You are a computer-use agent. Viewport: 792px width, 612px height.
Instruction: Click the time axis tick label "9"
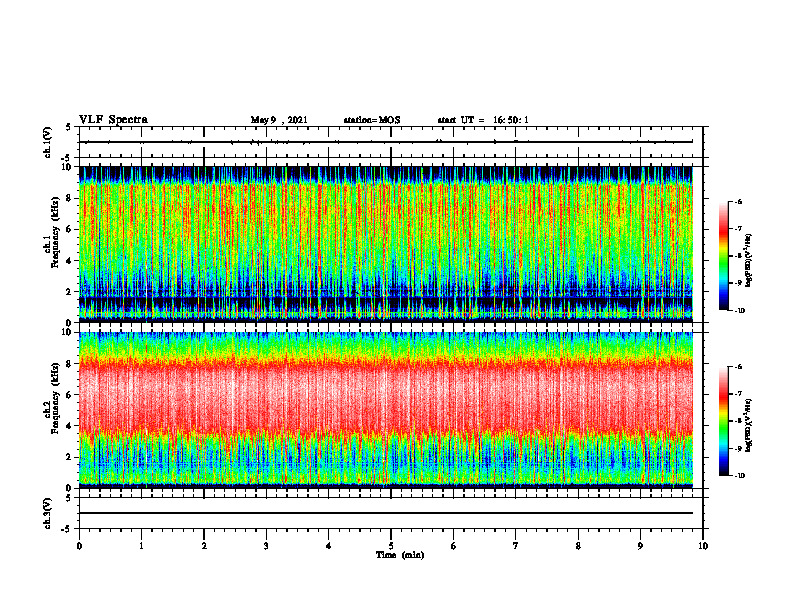coord(640,546)
